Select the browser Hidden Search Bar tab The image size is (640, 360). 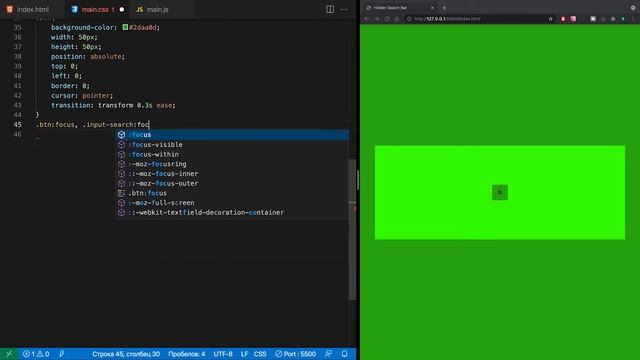[x=400, y=7]
